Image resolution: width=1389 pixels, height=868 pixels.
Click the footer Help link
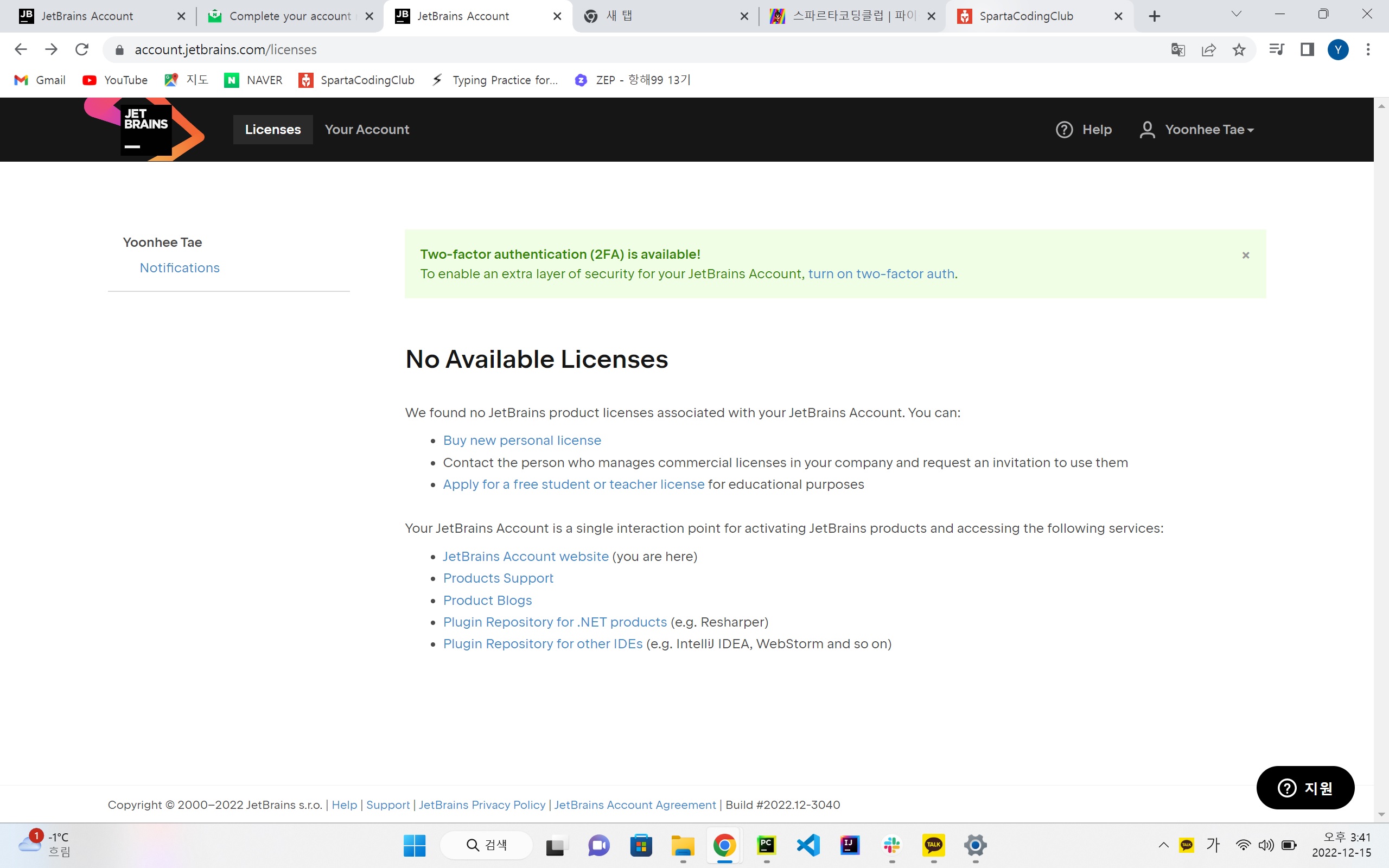pyautogui.click(x=345, y=805)
